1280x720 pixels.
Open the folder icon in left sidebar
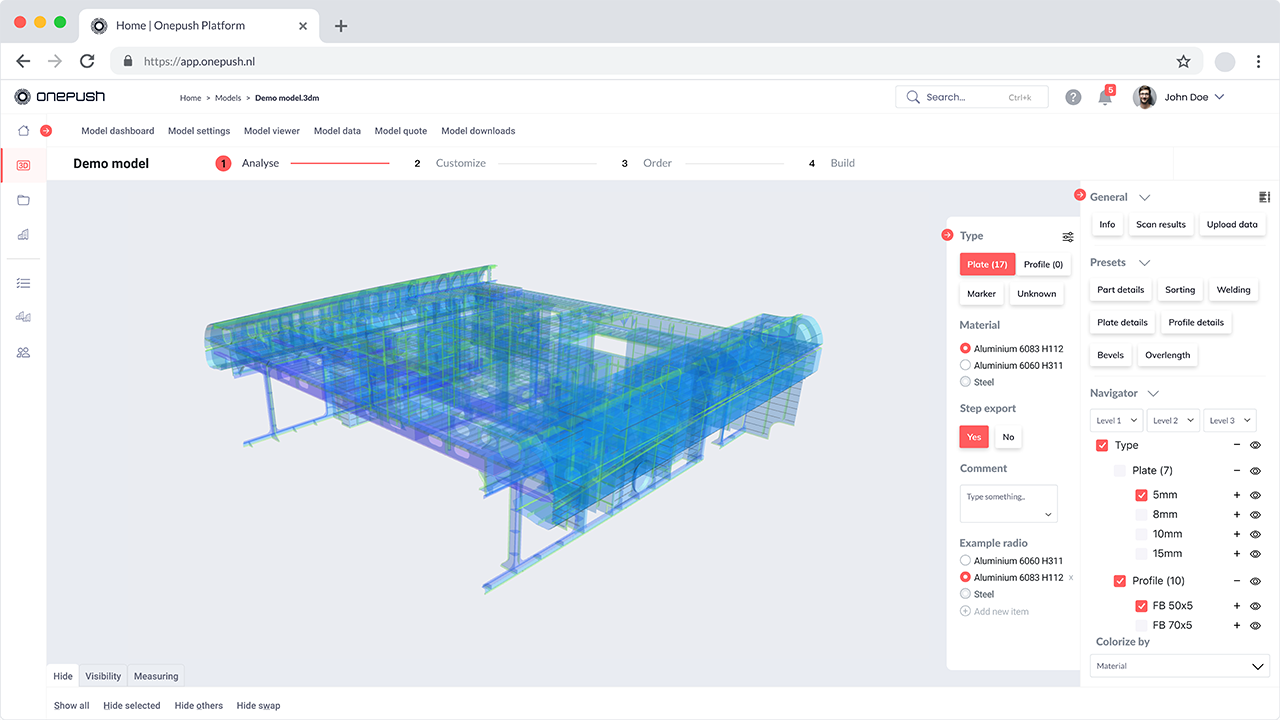pyautogui.click(x=23, y=200)
